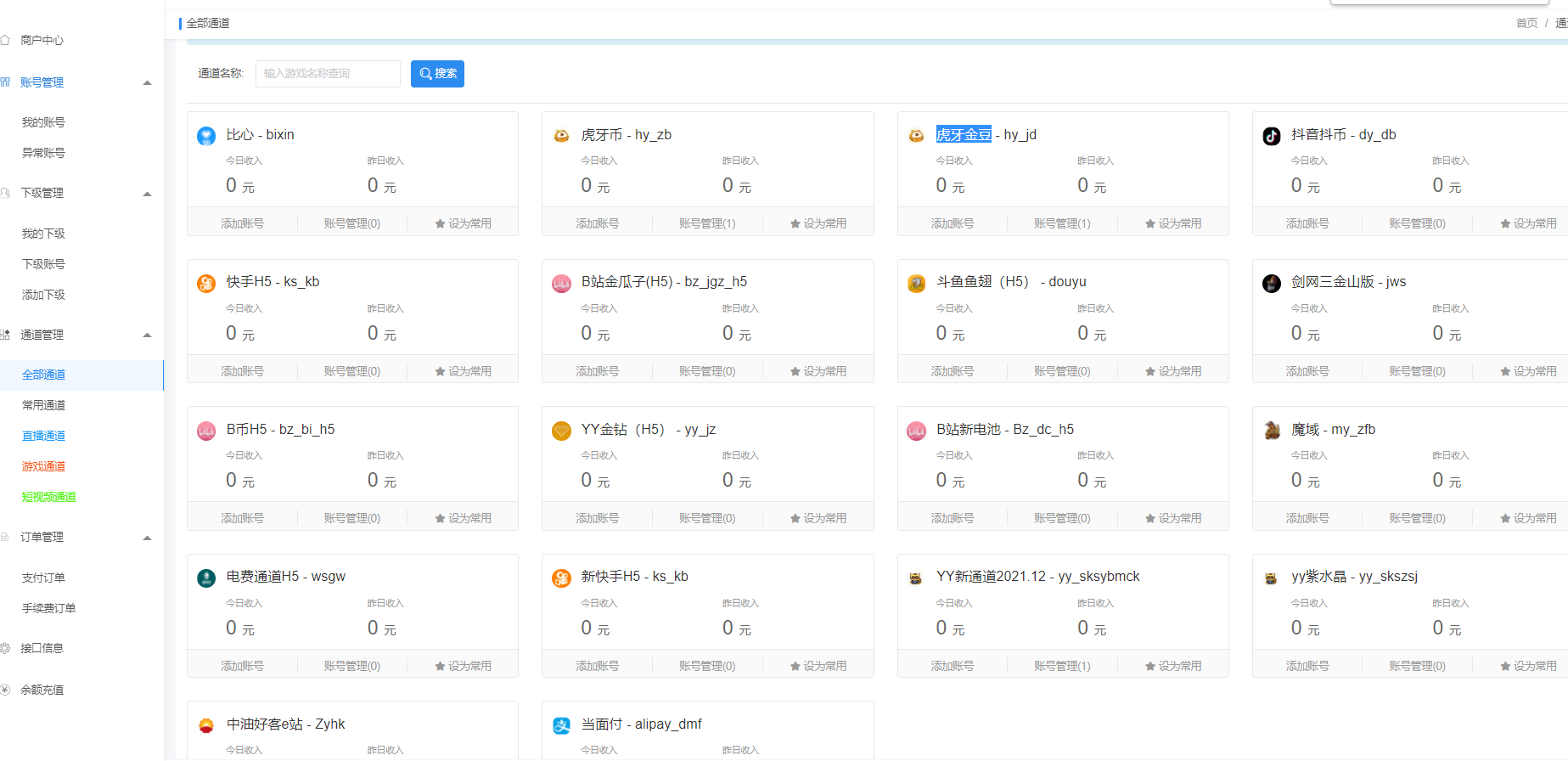The width and height of the screenshot is (1568, 761).
Task: Collapse the 订单管理 menu group
Action: [147, 538]
